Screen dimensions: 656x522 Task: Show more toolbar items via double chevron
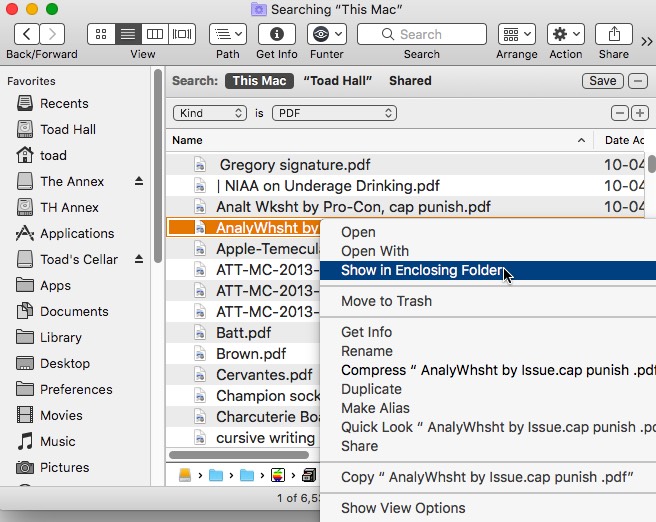647,41
